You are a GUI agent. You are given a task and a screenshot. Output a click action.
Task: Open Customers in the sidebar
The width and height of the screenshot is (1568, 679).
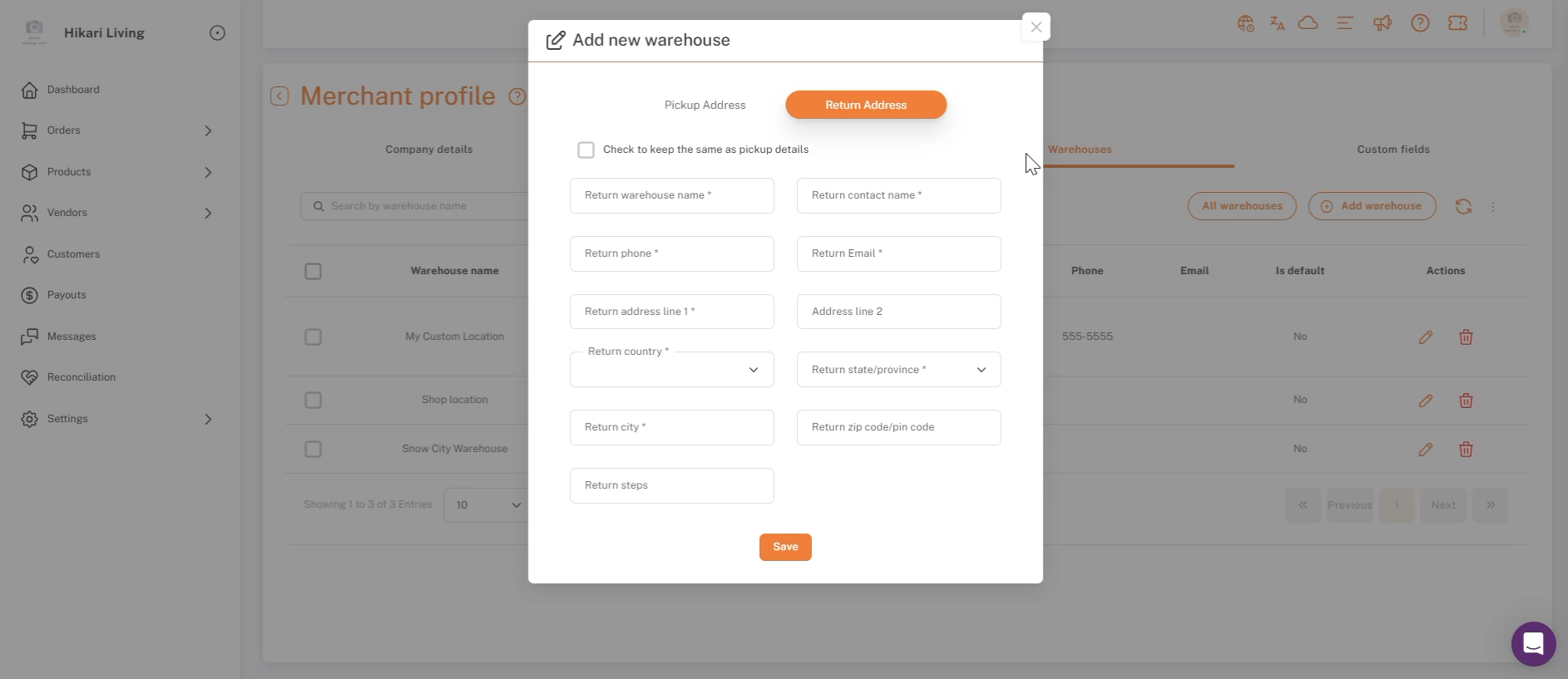(73, 254)
